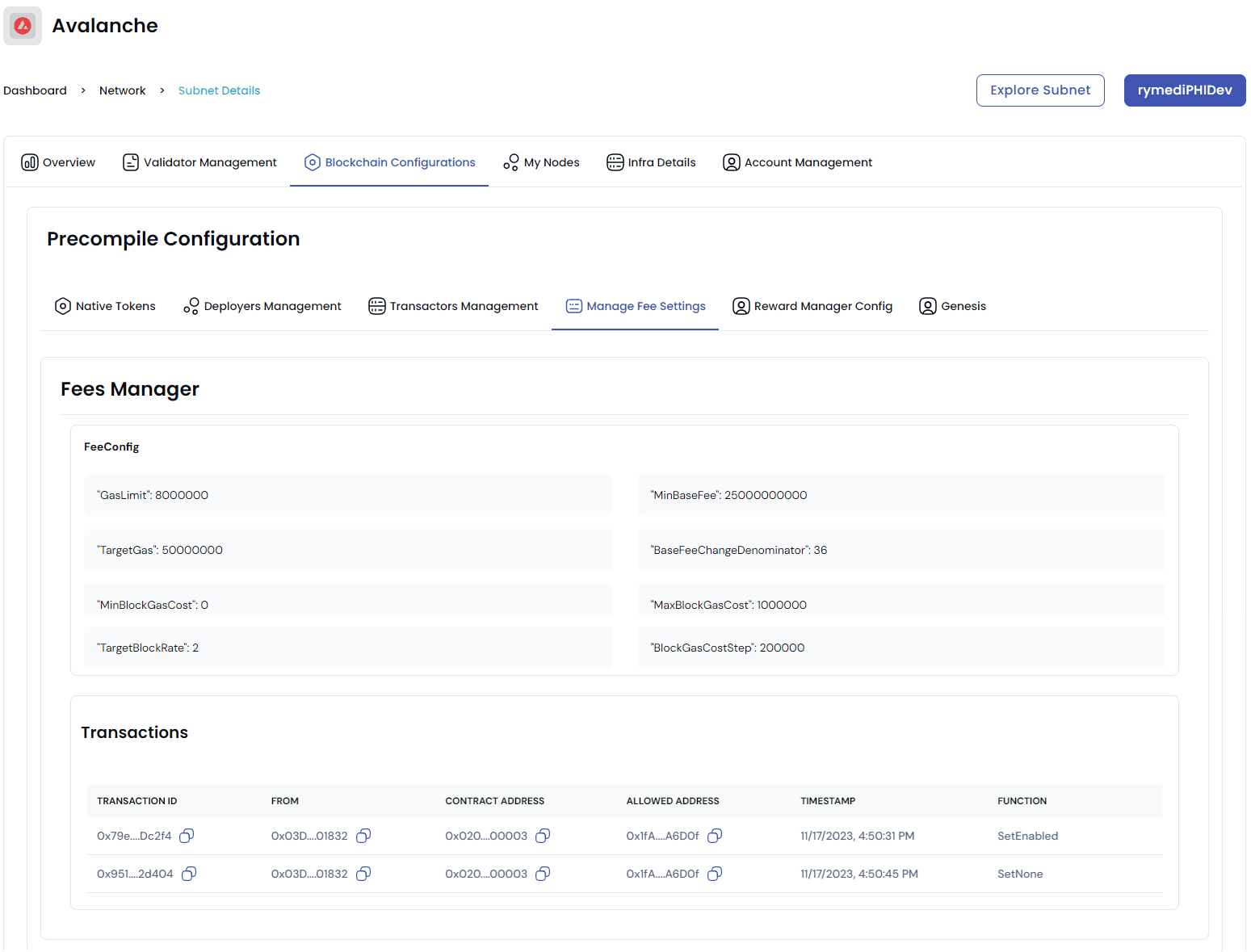Screen dimensions: 1251x952
Task: Click the Avalanche logo icon
Action: tap(23, 26)
